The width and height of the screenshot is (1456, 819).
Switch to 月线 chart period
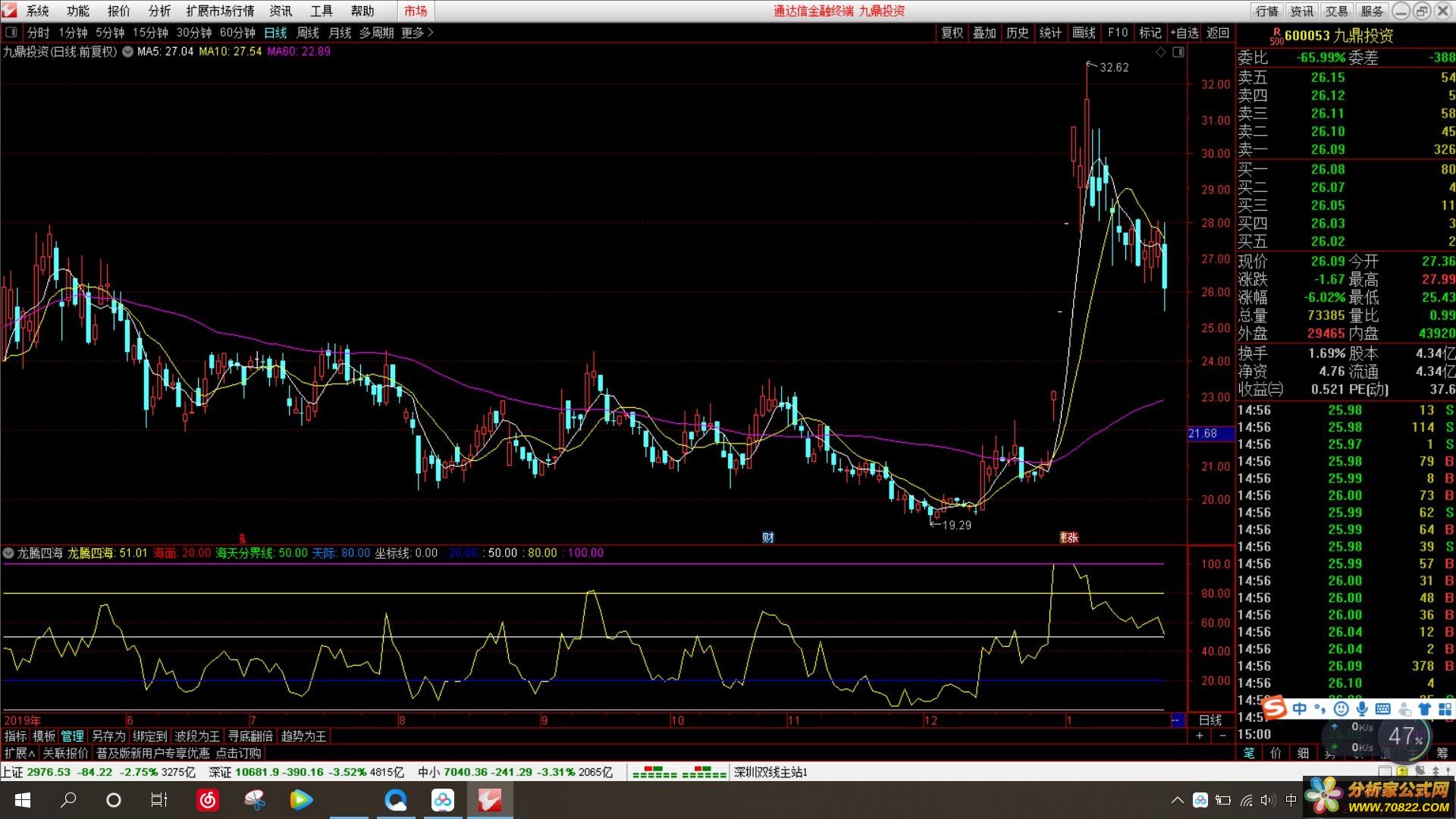tap(340, 33)
